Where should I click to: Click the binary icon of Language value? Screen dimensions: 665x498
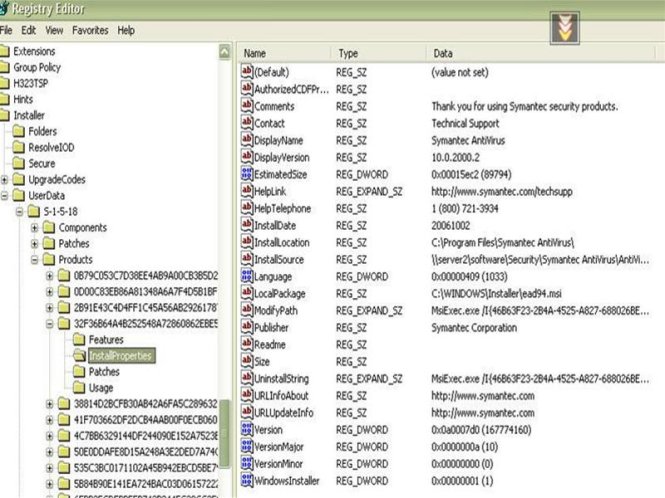pyautogui.click(x=247, y=276)
